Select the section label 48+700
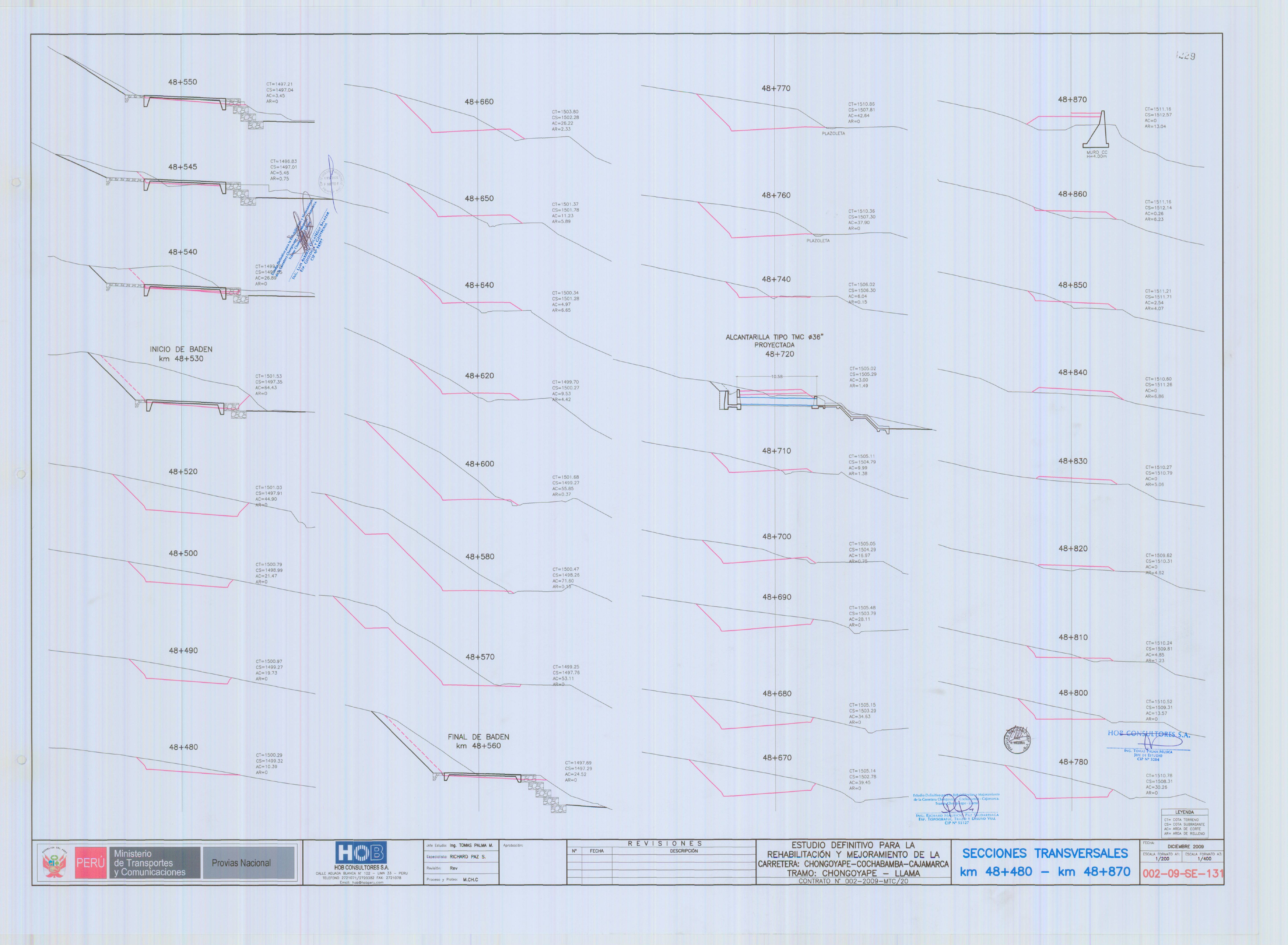Viewport: 1288px width, 945px height. pyautogui.click(x=777, y=537)
